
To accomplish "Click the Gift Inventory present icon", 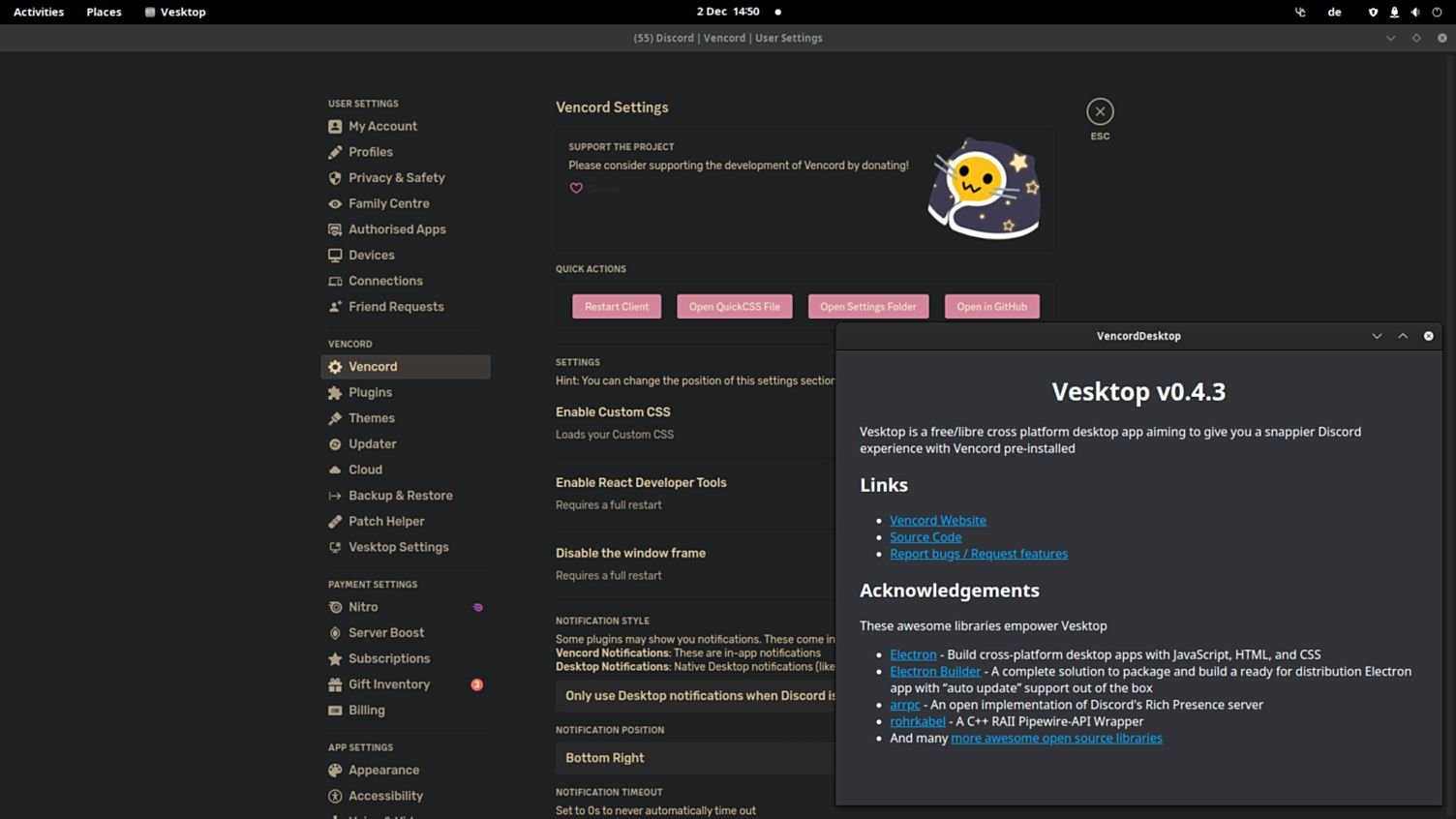I will [335, 684].
